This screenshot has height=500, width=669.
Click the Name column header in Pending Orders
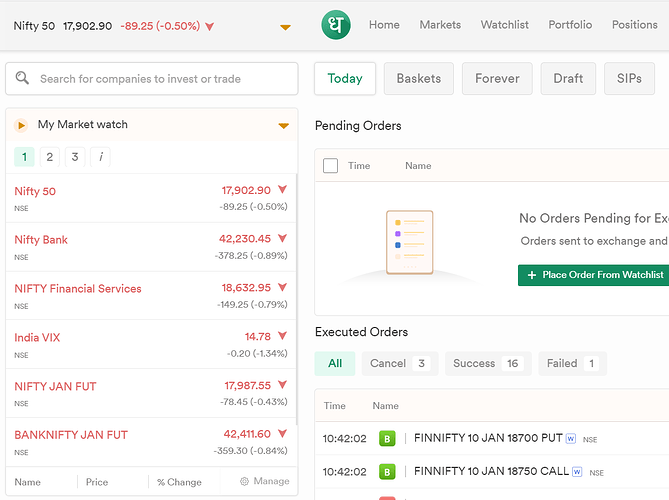418,166
